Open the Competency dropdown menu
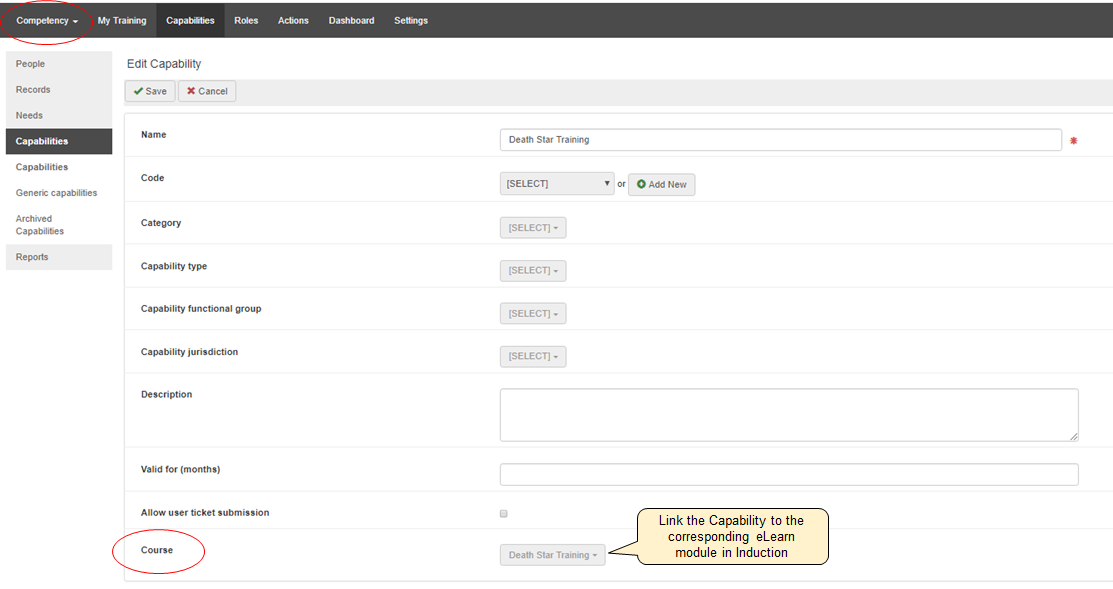This screenshot has height=589, width=1113. pos(47,21)
